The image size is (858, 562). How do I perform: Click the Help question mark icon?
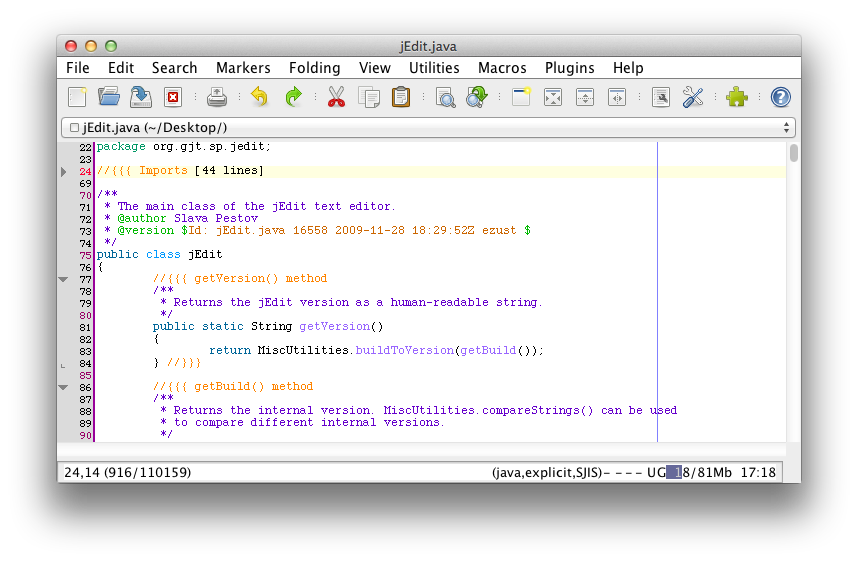click(780, 97)
